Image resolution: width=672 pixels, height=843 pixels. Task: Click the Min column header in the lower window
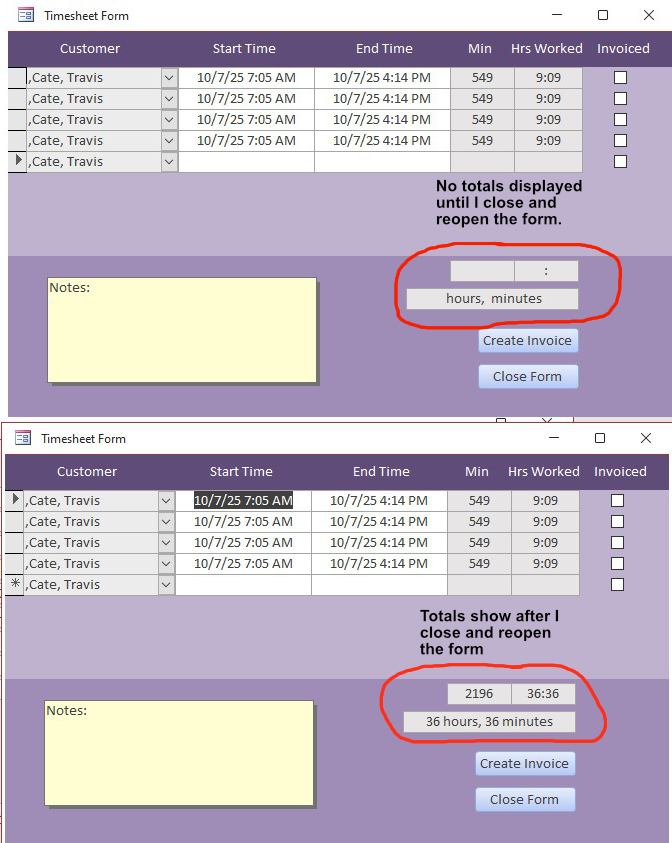[477, 471]
